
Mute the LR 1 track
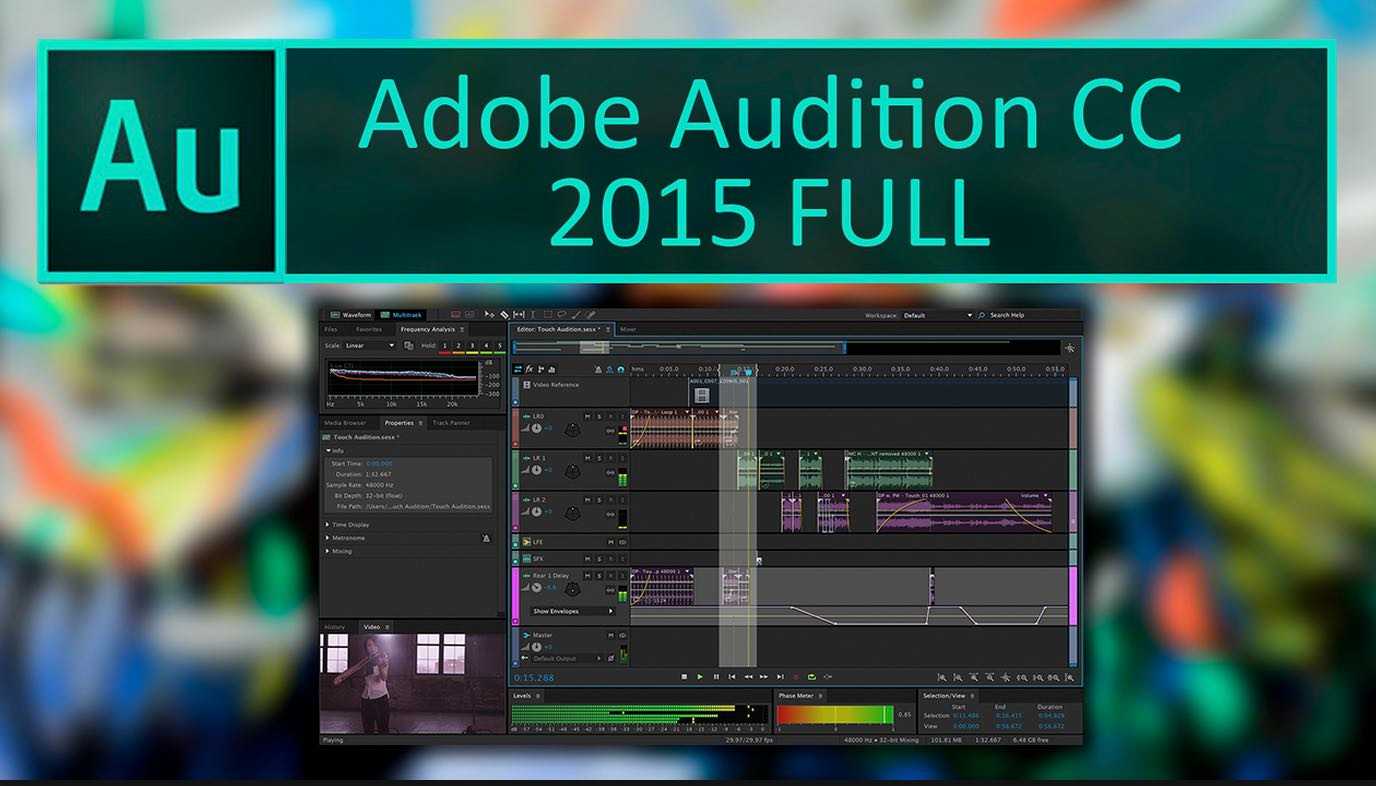click(x=587, y=457)
